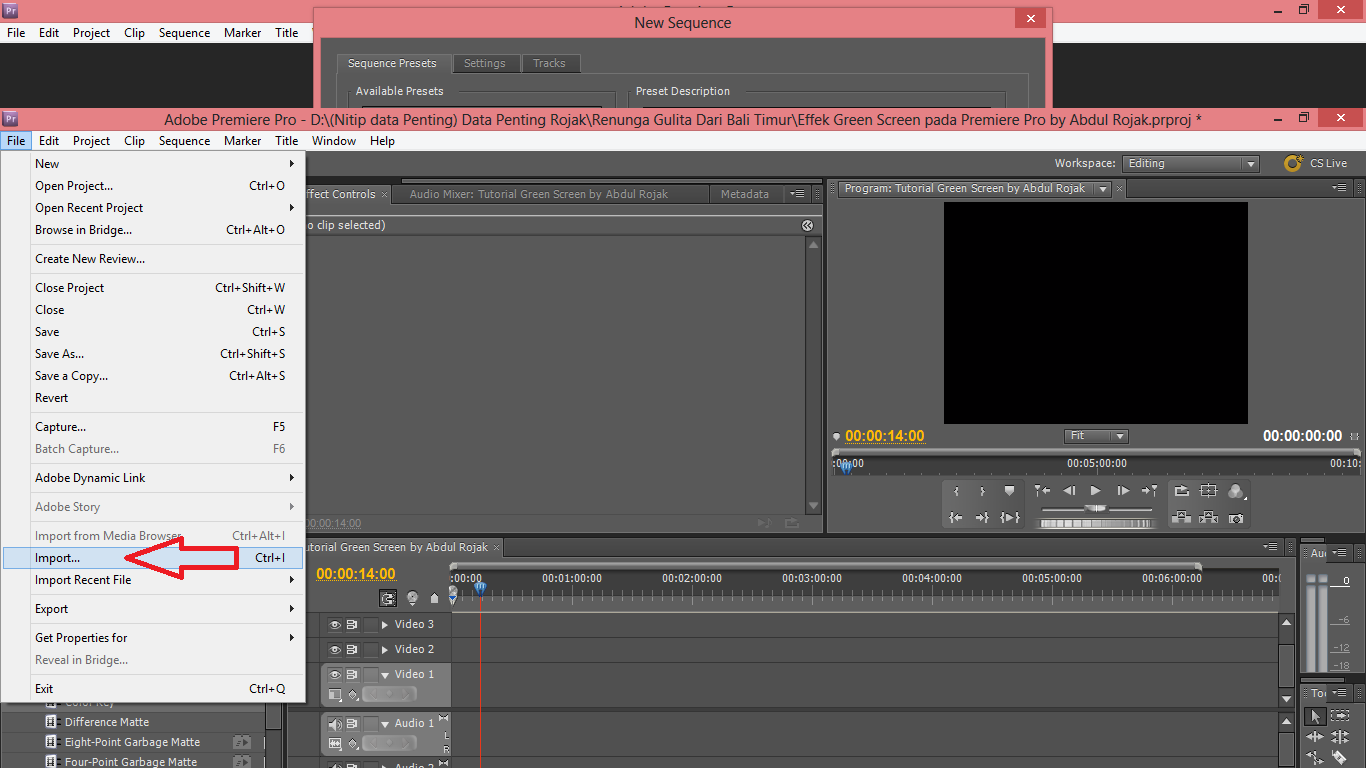Set display style for Audio 1
1366x768 pixels.
[335, 744]
